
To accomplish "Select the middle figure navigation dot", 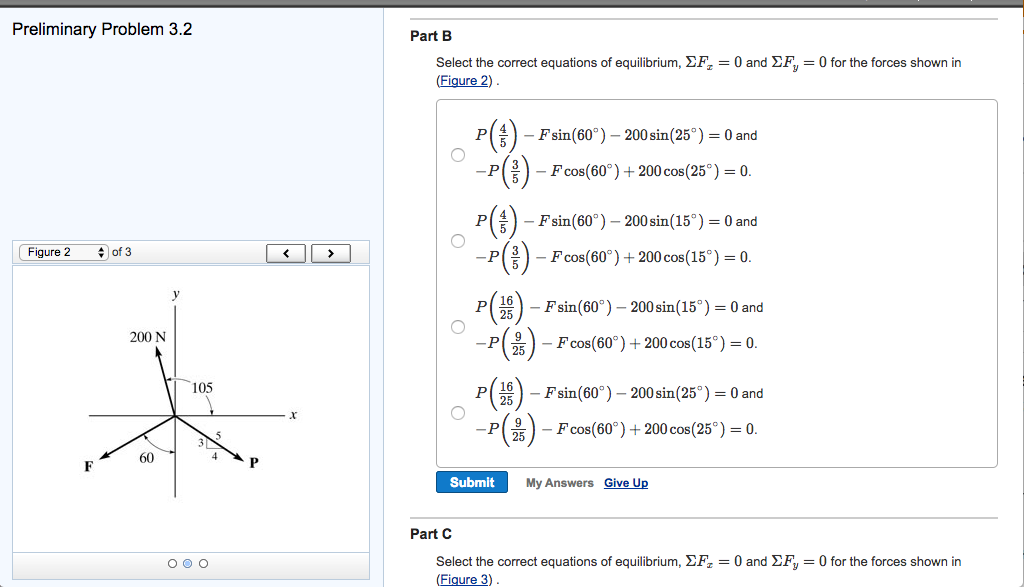I will pyautogui.click(x=189, y=563).
